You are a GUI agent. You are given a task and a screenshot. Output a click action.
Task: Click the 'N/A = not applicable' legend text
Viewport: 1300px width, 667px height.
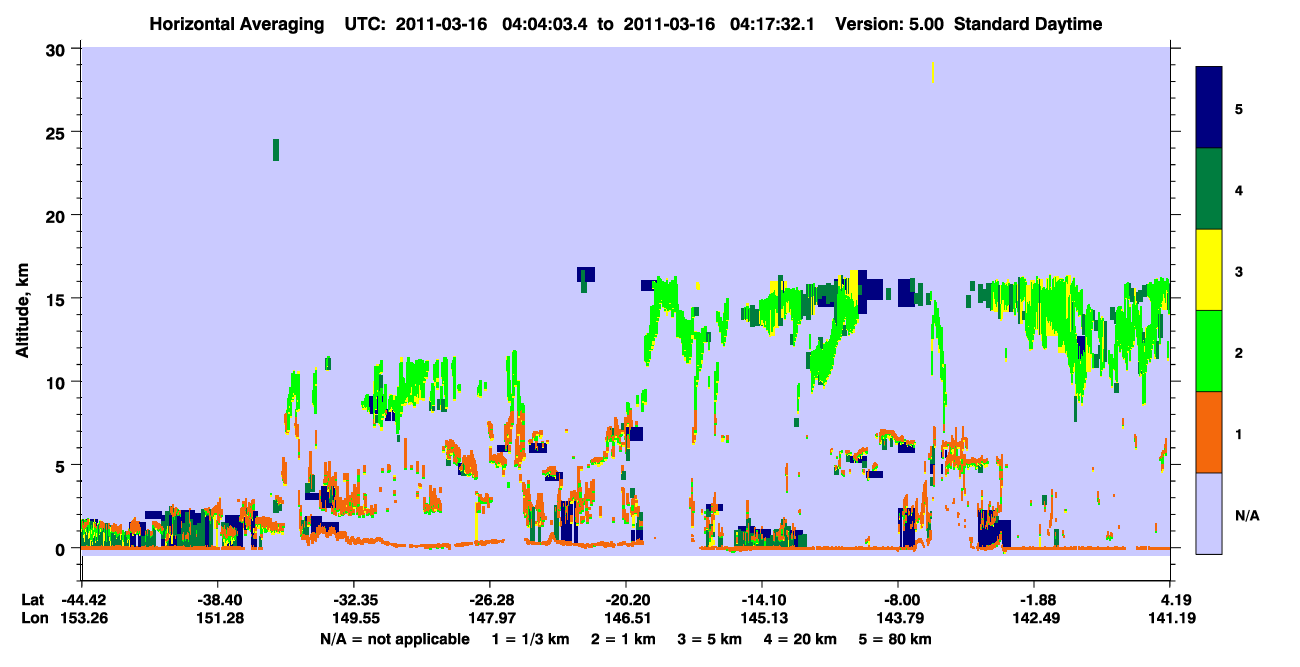(394, 639)
